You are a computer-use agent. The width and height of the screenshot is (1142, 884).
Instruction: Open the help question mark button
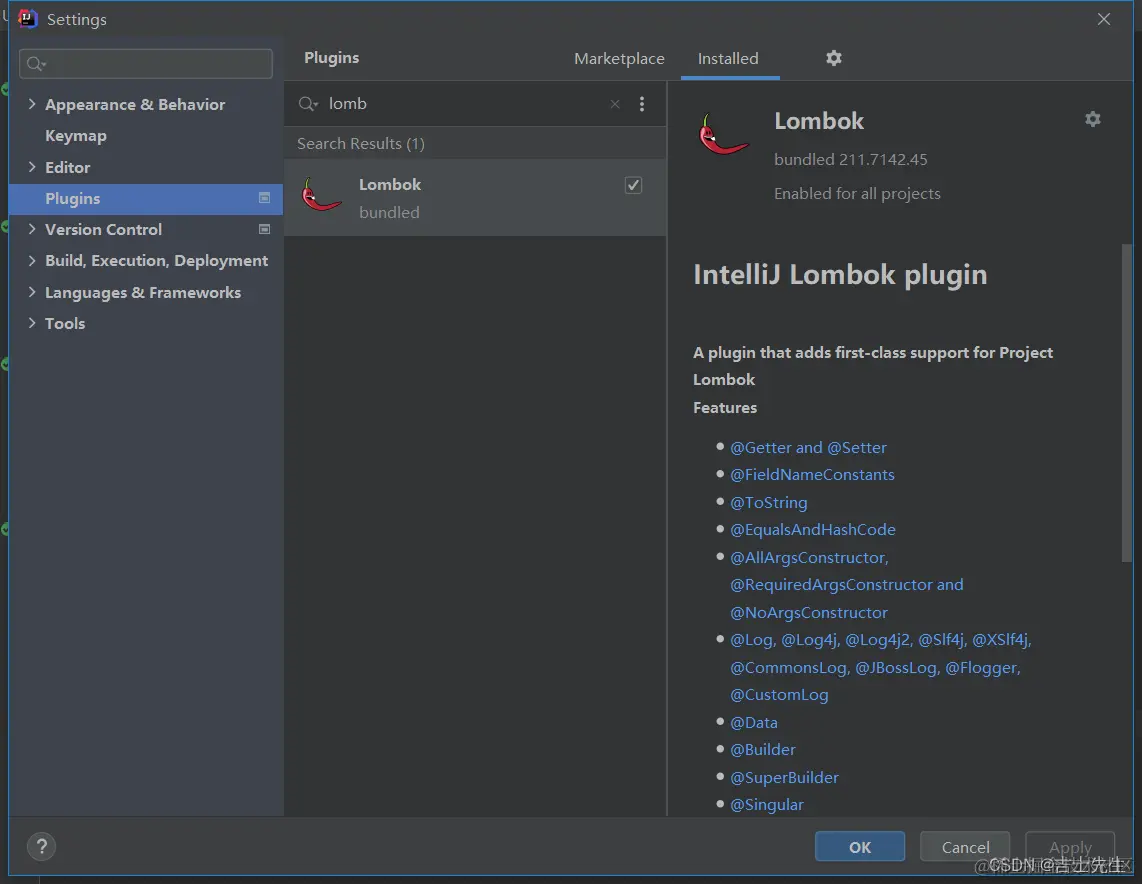pos(42,846)
